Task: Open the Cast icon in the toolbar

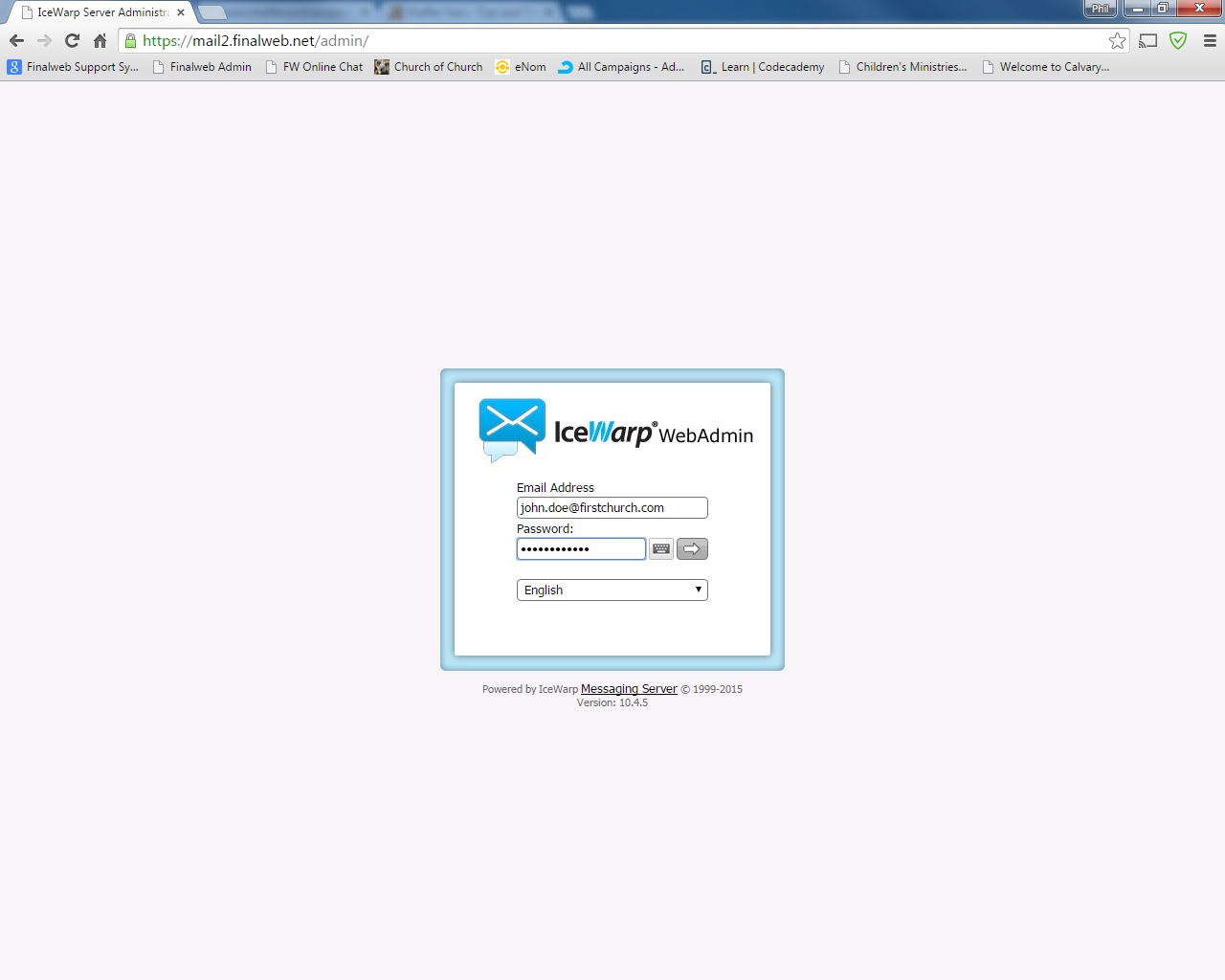Action: [1148, 40]
